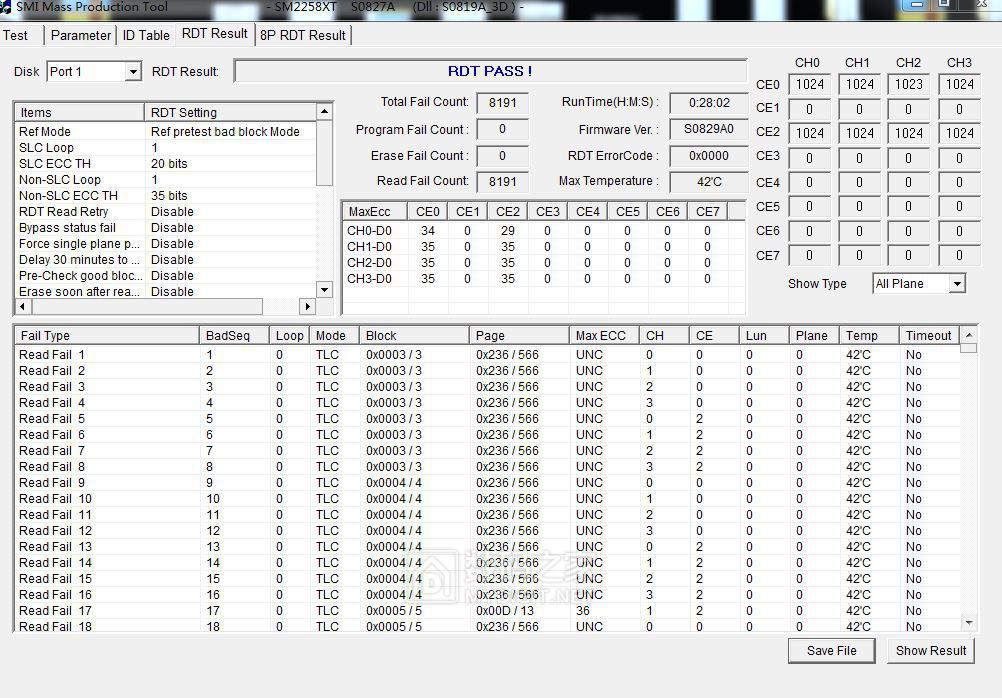Click the Show Result button
Viewport: 1002px width, 698px height.
(x=930, y=650)
